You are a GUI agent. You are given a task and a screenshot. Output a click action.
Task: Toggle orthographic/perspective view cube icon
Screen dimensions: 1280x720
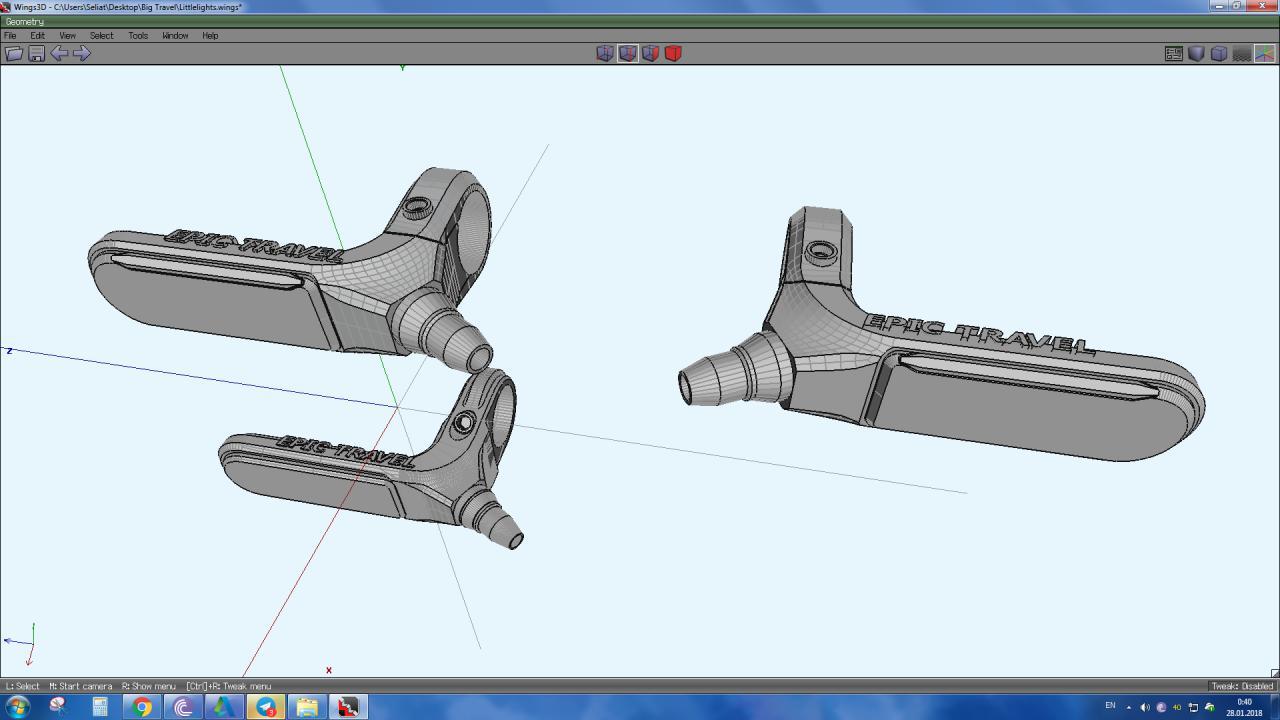click(1219, 53)
